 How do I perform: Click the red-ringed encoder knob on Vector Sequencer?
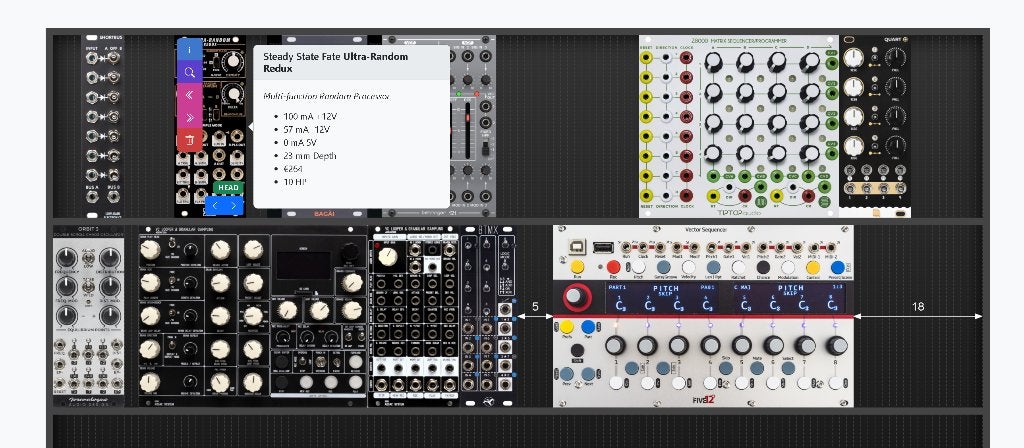(577, 297)
